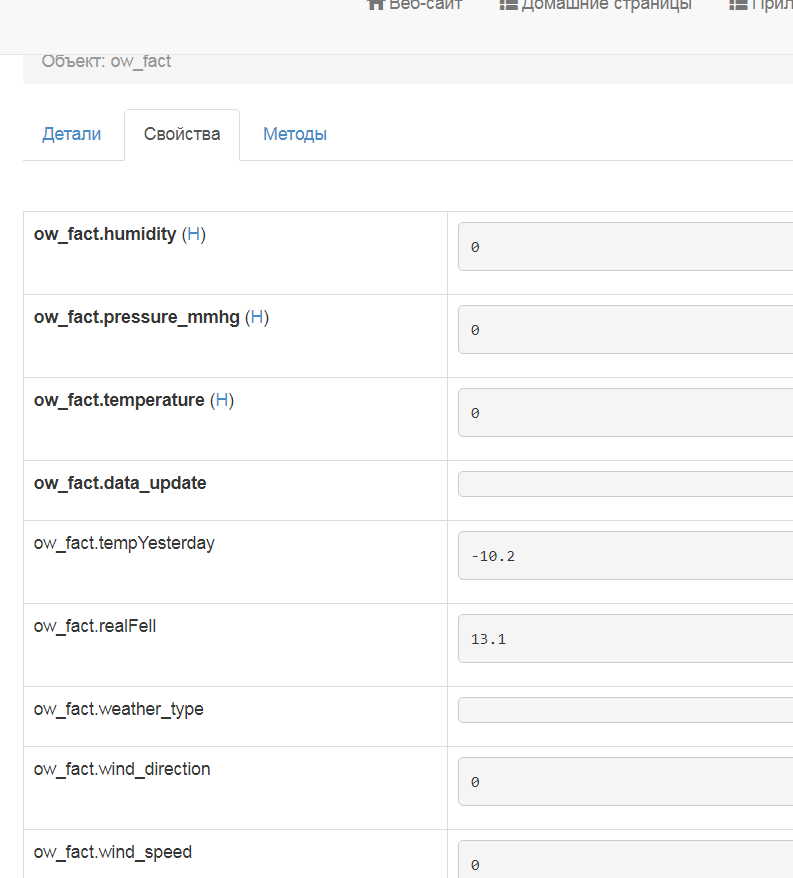
Task: Open history link (H) for ow_fact.pressure_mmhg
Action: pos(257,317)
